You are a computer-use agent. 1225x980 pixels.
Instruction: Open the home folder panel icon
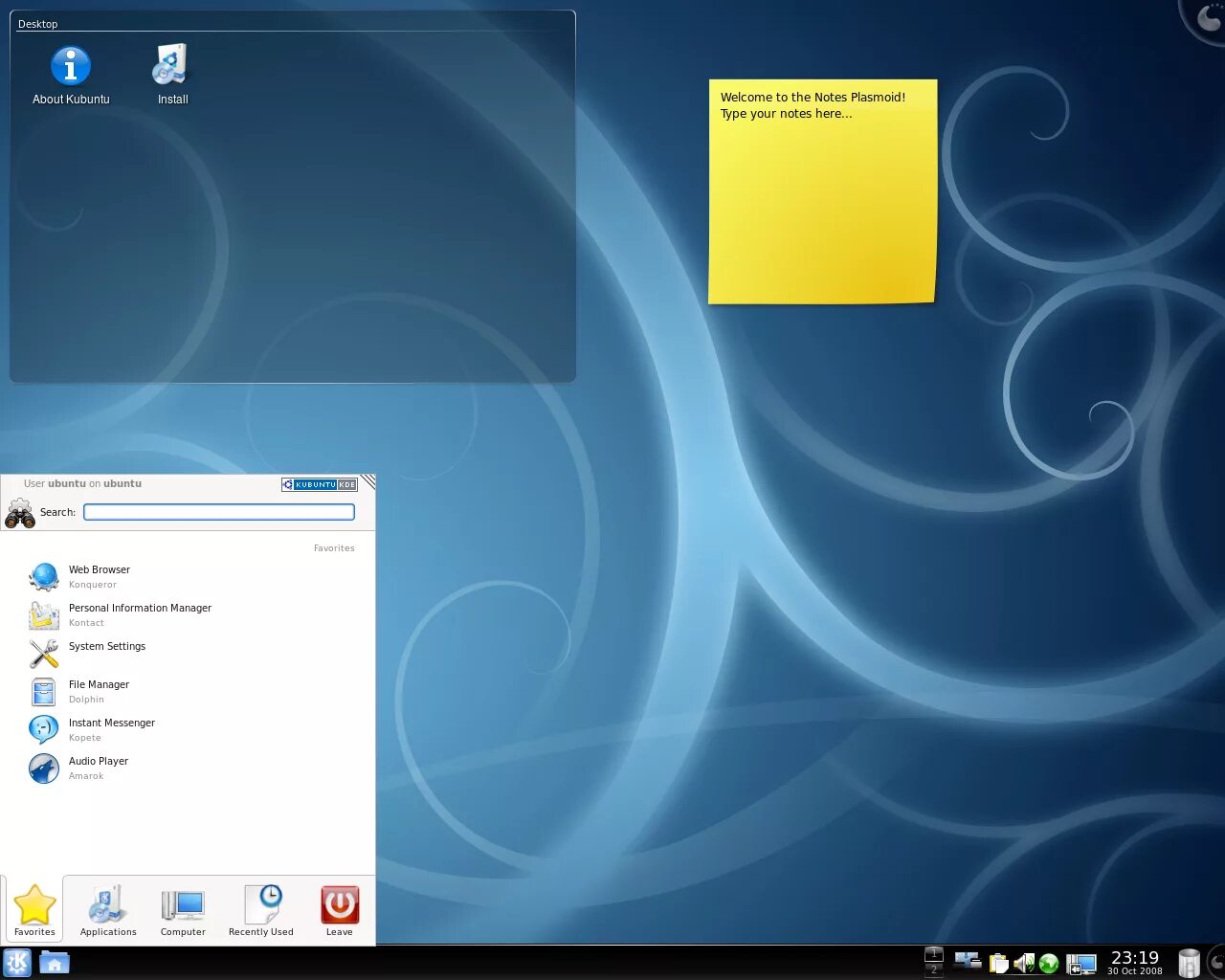click(55, 962)
